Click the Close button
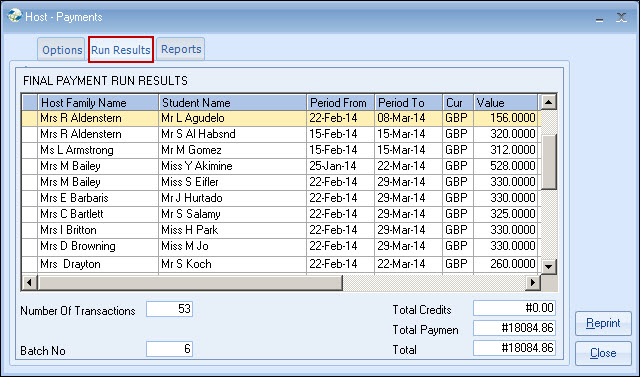This screenshot has width=640, height=377. point(603,353)
